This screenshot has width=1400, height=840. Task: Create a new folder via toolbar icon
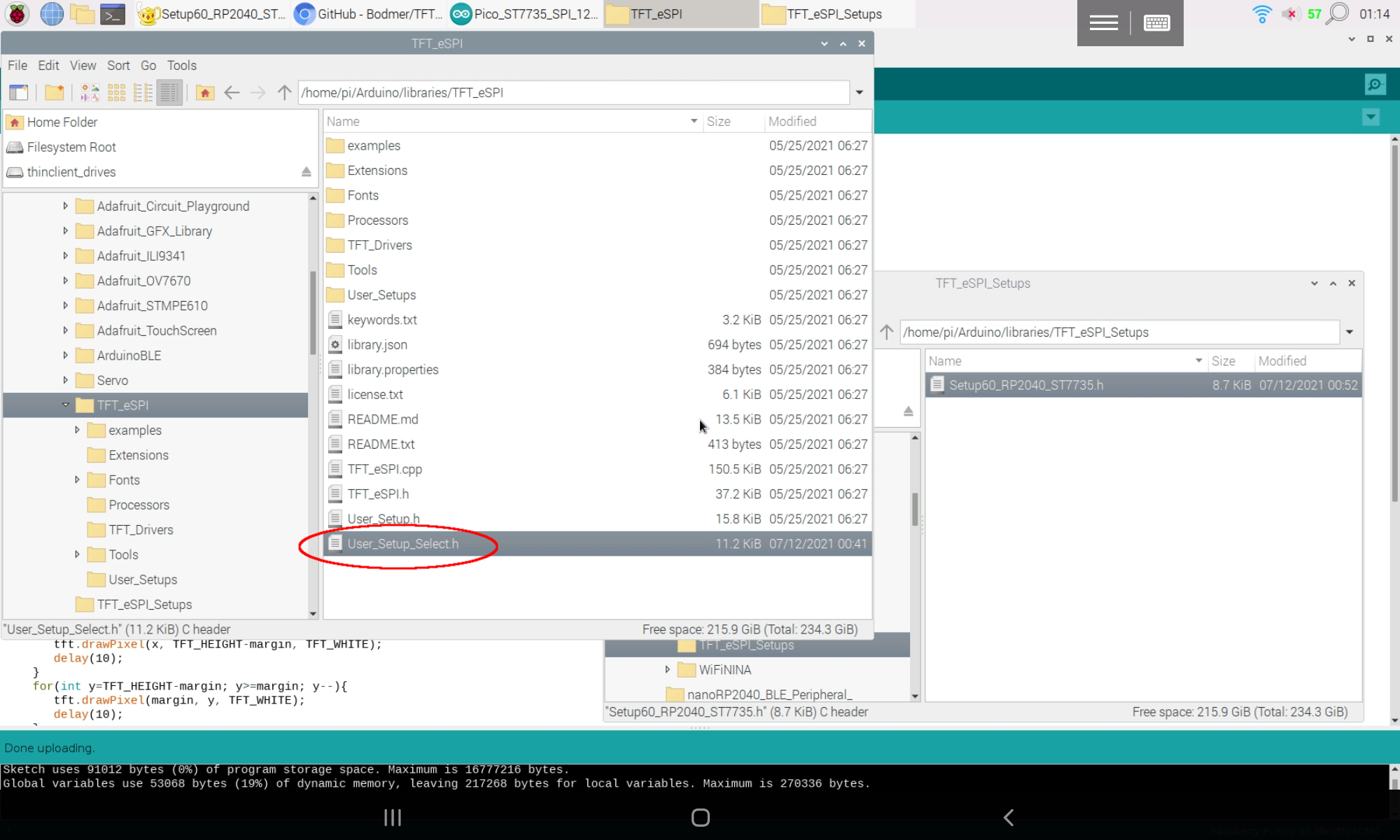[52, 92]
